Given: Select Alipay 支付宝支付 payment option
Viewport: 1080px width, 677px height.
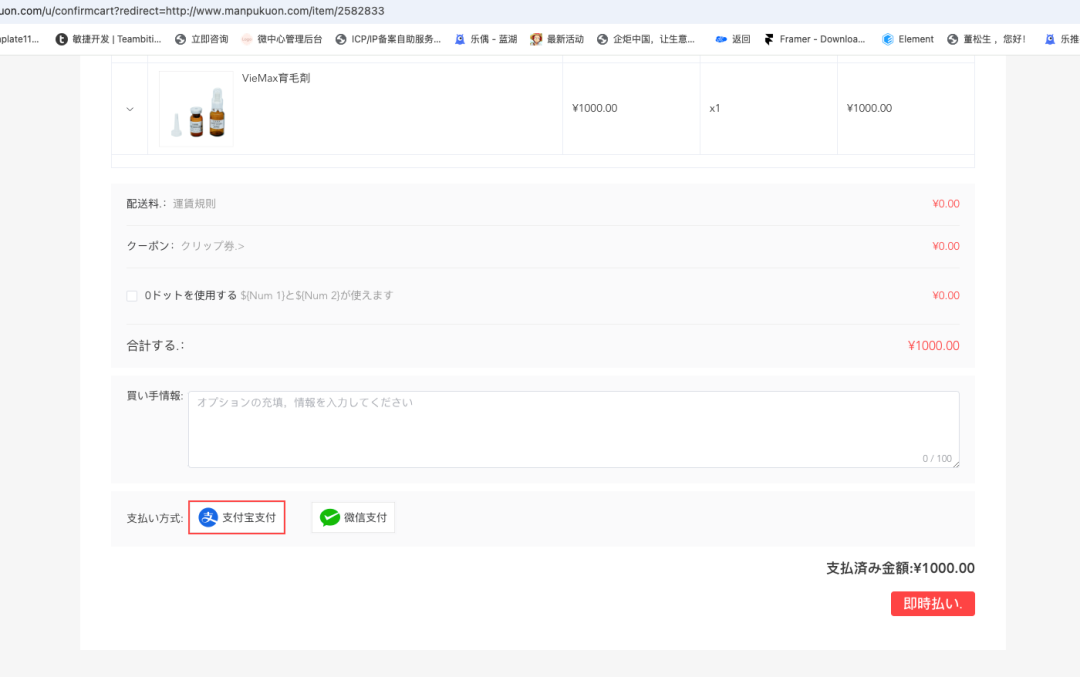Looking at the screenshot, I should 237,517.
